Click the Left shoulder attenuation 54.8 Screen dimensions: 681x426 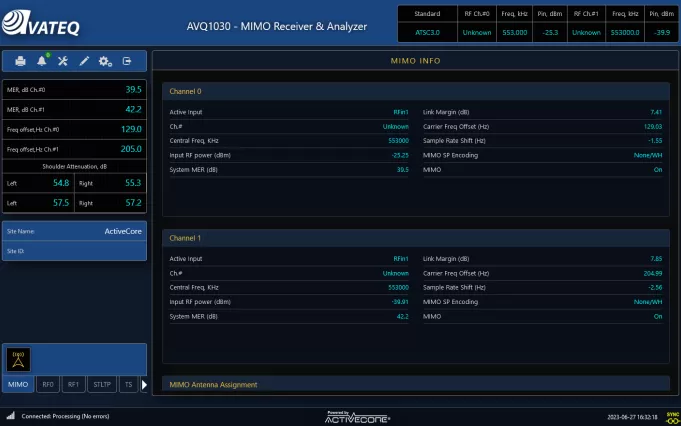click(x=61, y=183)
